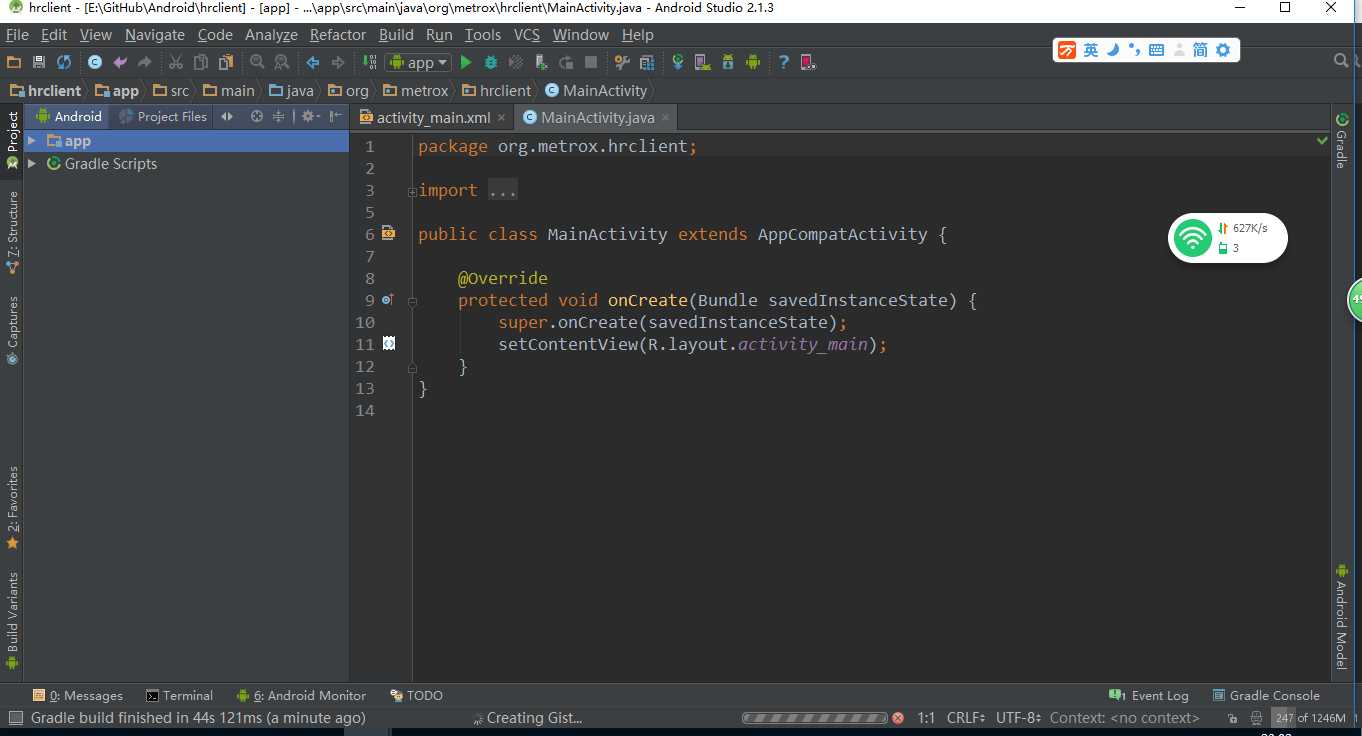Open the Gradle side panel
Image resolution: width=1362 pixels, height=736 pixels.
click(1342, 141)
